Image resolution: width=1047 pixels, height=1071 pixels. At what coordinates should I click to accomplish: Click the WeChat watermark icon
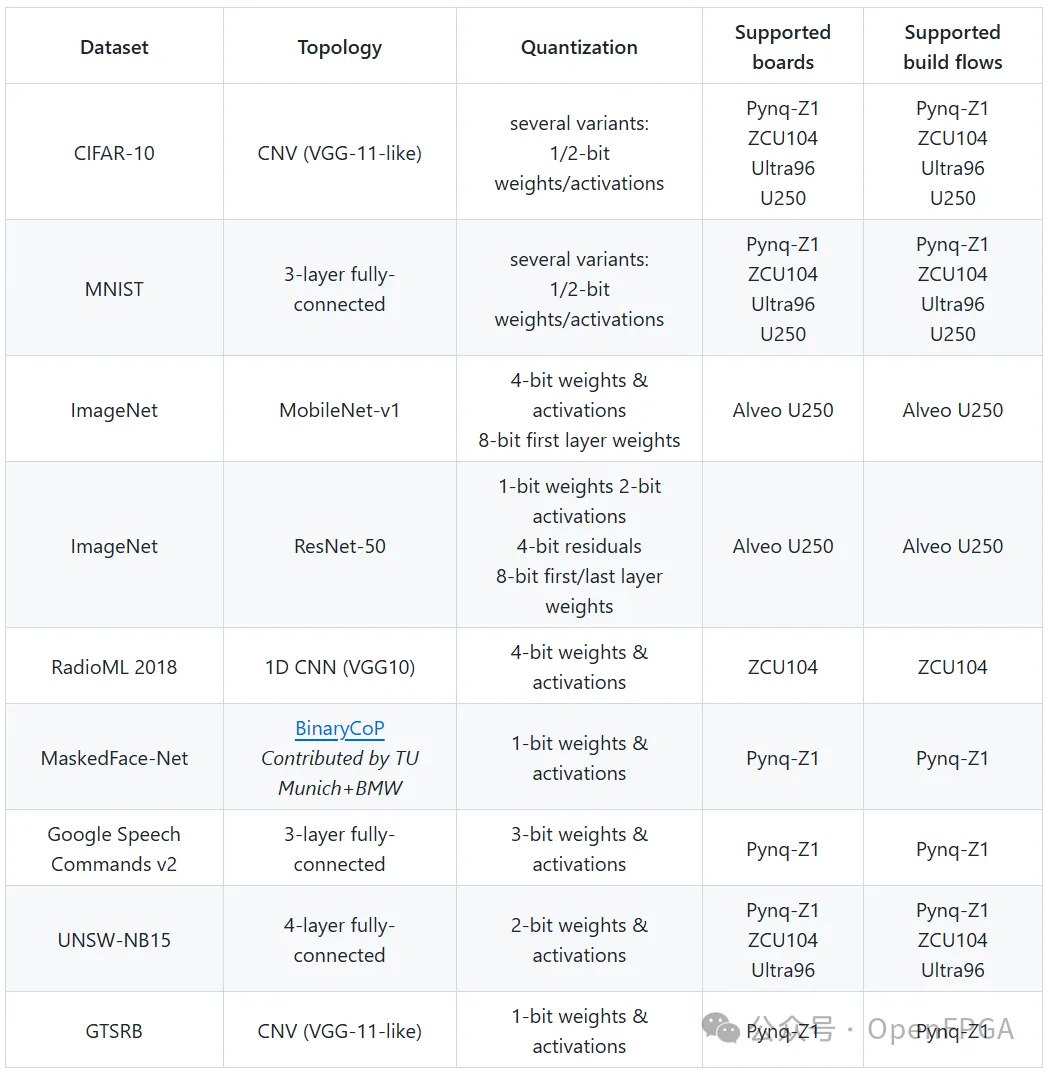(720, 1029)
